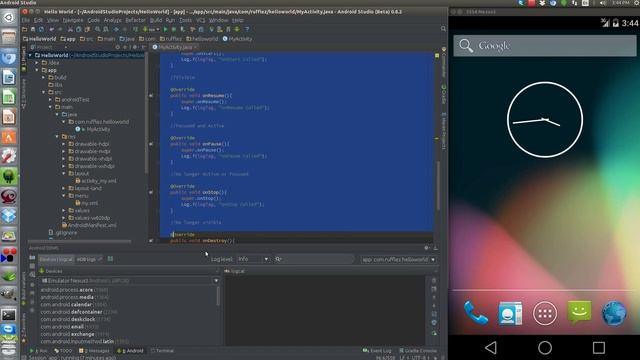640x360 pixels.
Task: Open the run configuration dropdown in toolbar
Action: pyautogui.click(x=151, y=29)
